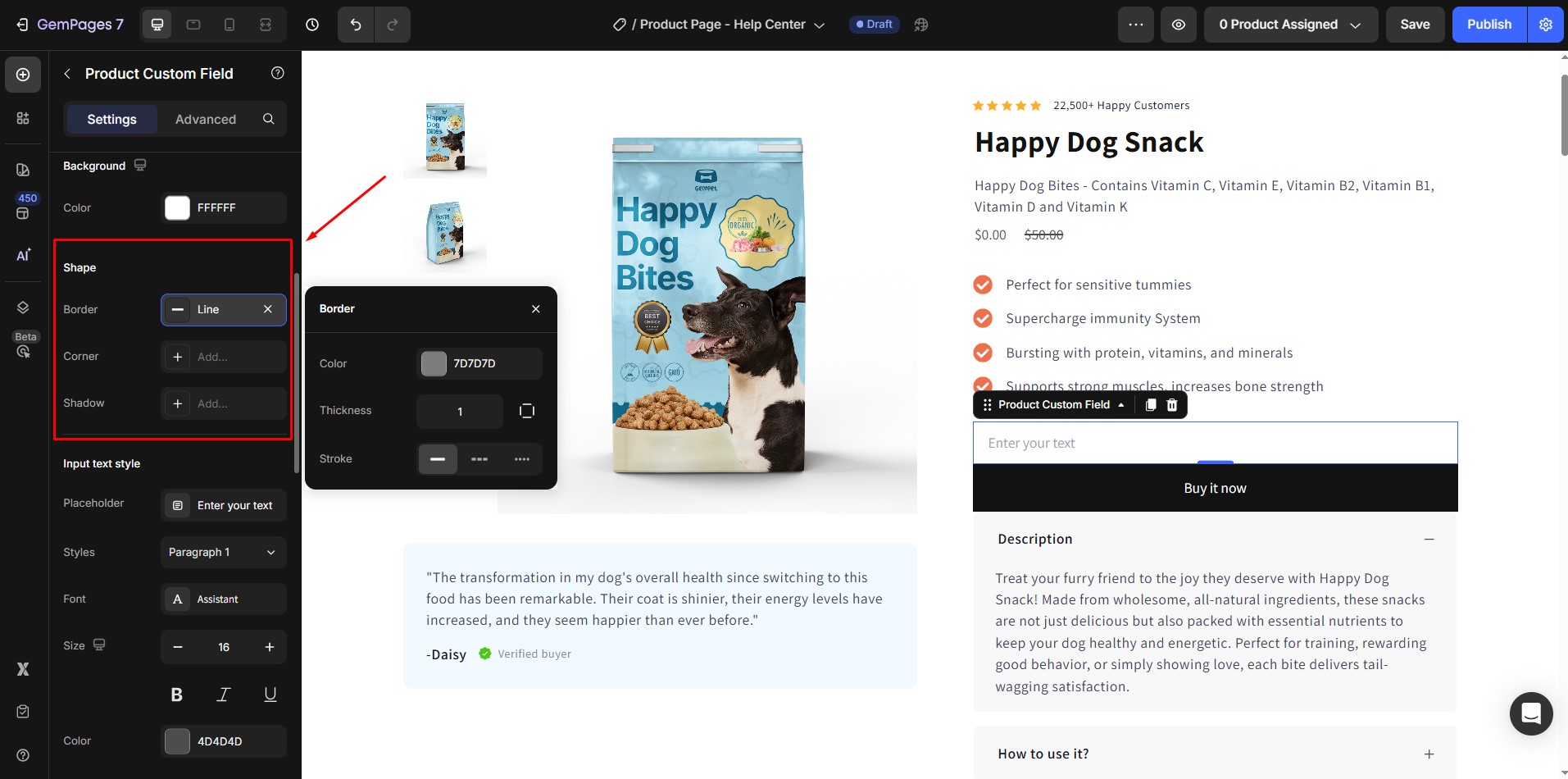The height and width of the screenshot is (779, 1568).
Task: Toggle italic input text style
Action: point(223,695)
